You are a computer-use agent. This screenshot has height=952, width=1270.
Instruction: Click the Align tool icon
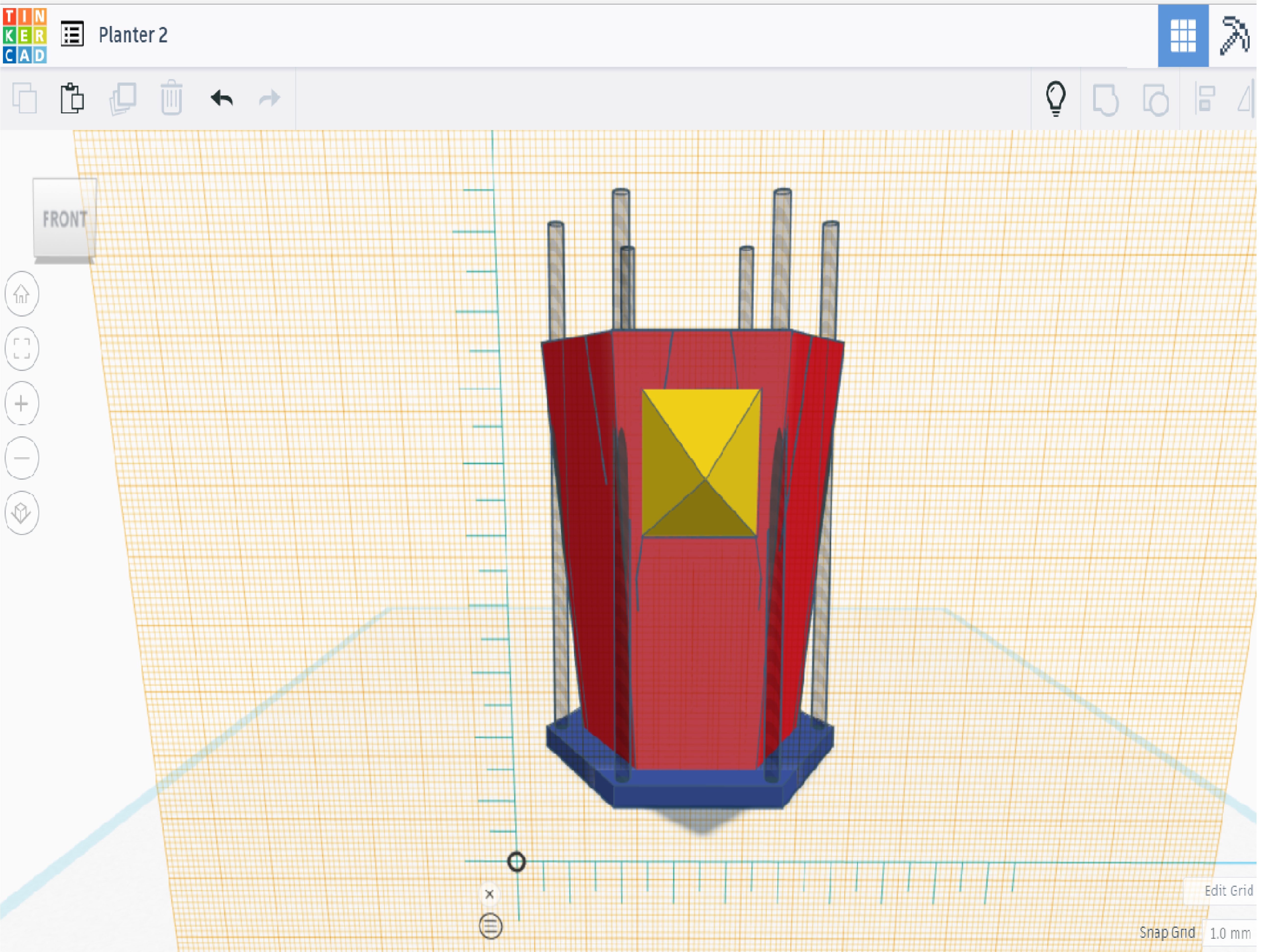click(x=1205, y=99)
